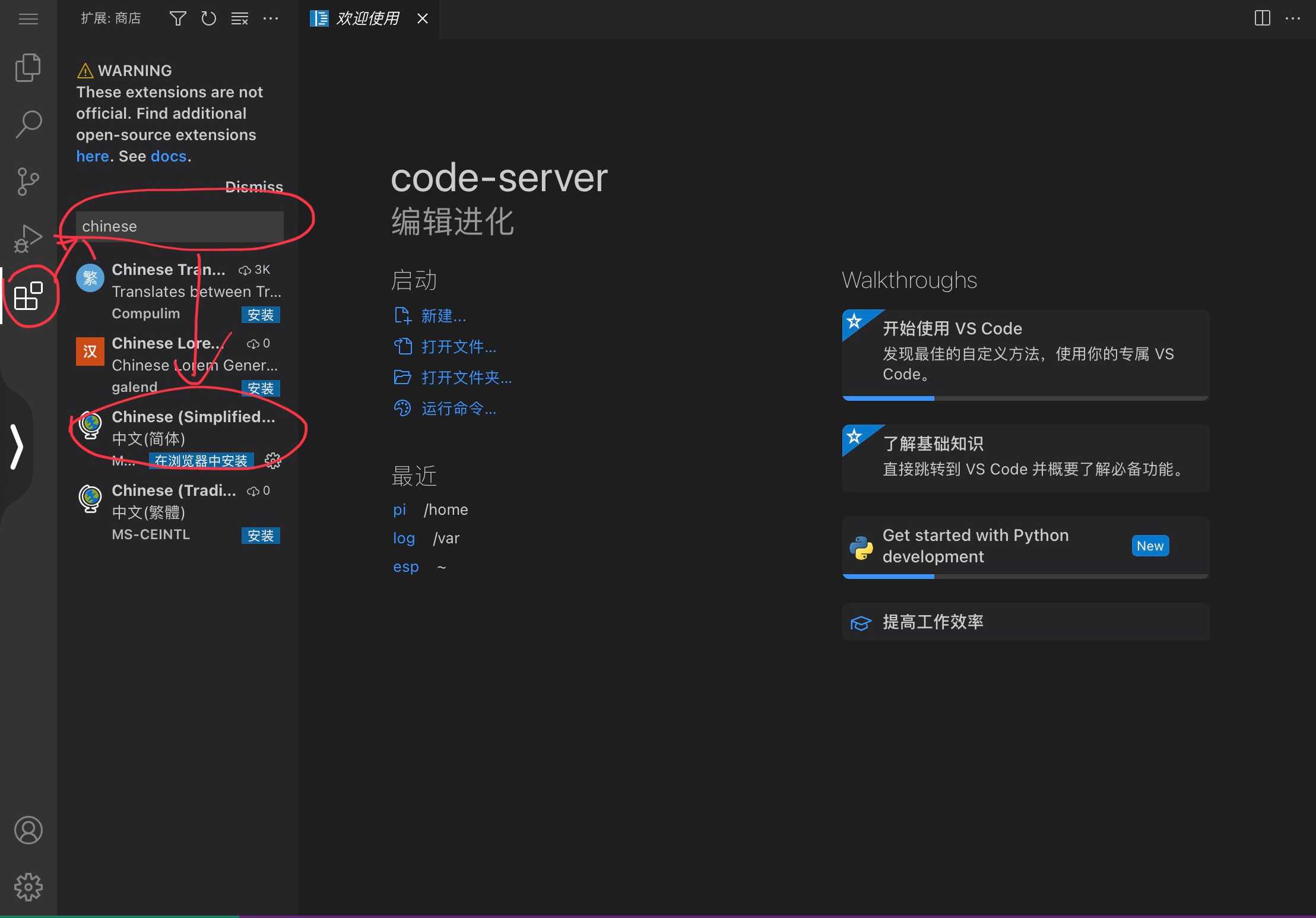Click the folder icon beside 打开文件夹

(402, 377)
